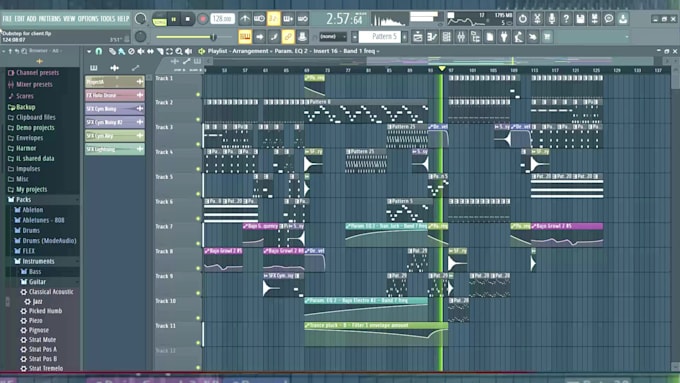Click the plus button next to Pattern 5
This screenshot has width=680, height=383.
(x=405, y=37)
